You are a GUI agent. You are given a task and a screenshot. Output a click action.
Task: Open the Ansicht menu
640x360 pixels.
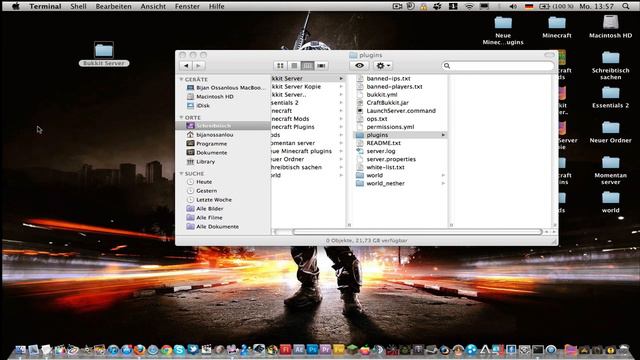153,6
